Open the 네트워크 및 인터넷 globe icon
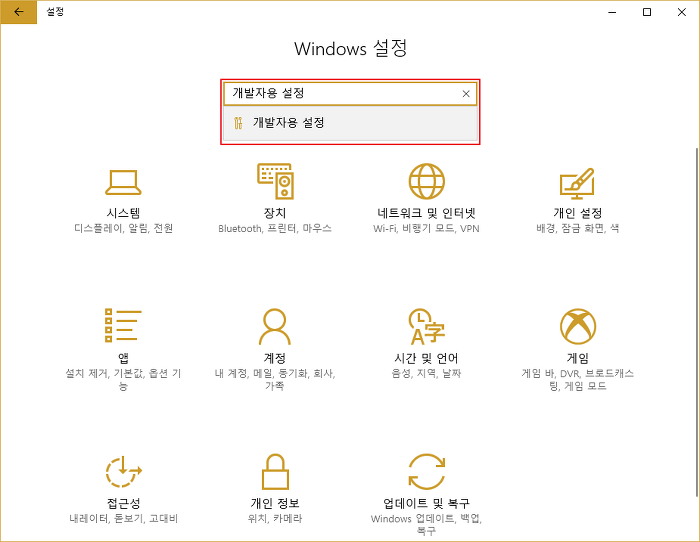 point(426,181)
